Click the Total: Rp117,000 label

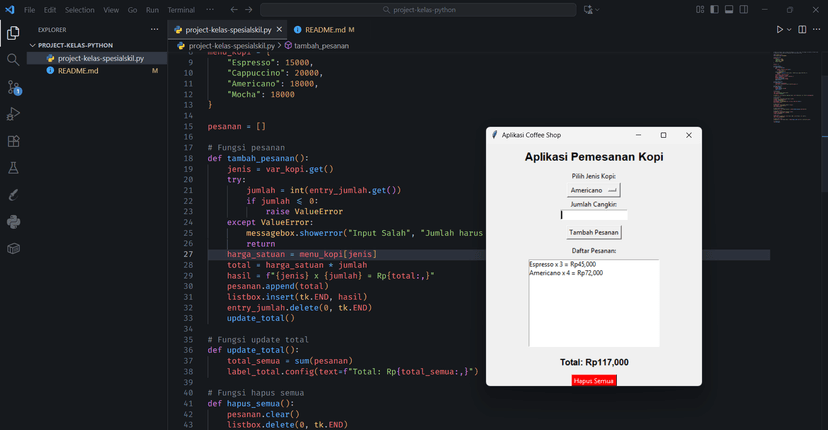point(594,362)
